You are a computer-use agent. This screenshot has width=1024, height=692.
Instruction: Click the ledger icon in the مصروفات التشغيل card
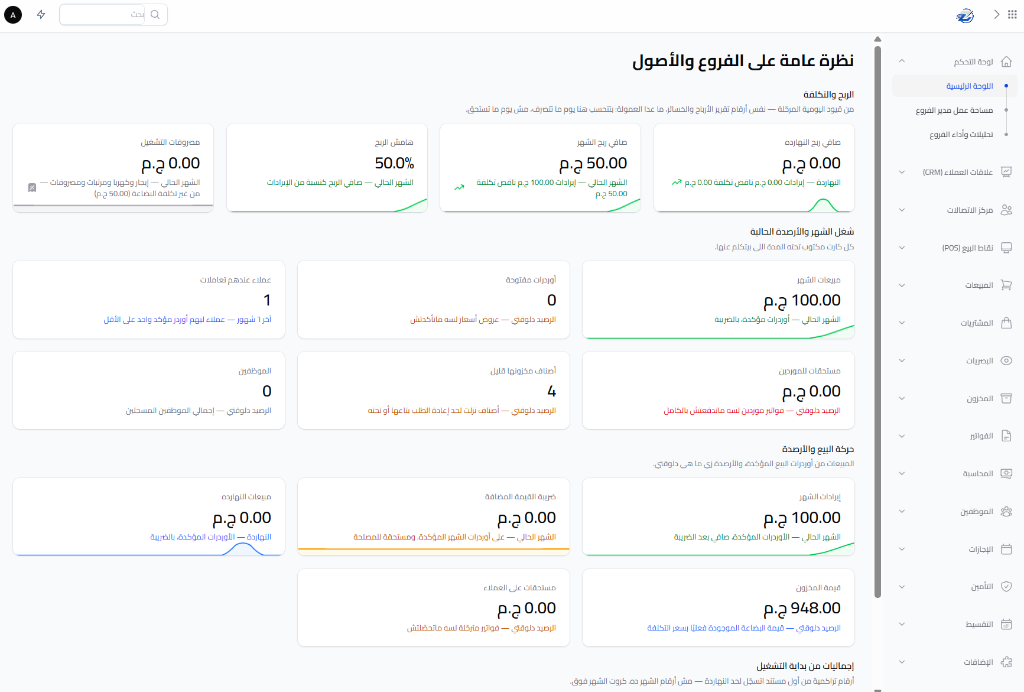pos(32,187)
